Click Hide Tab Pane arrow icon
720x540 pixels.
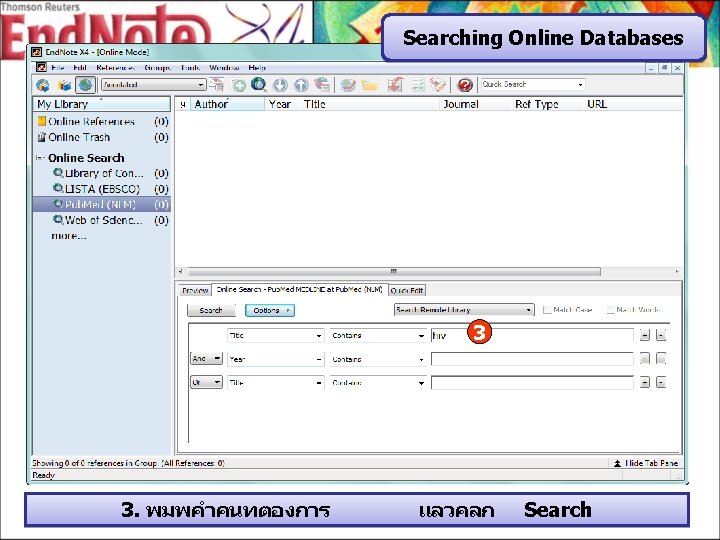coord(618,463)
